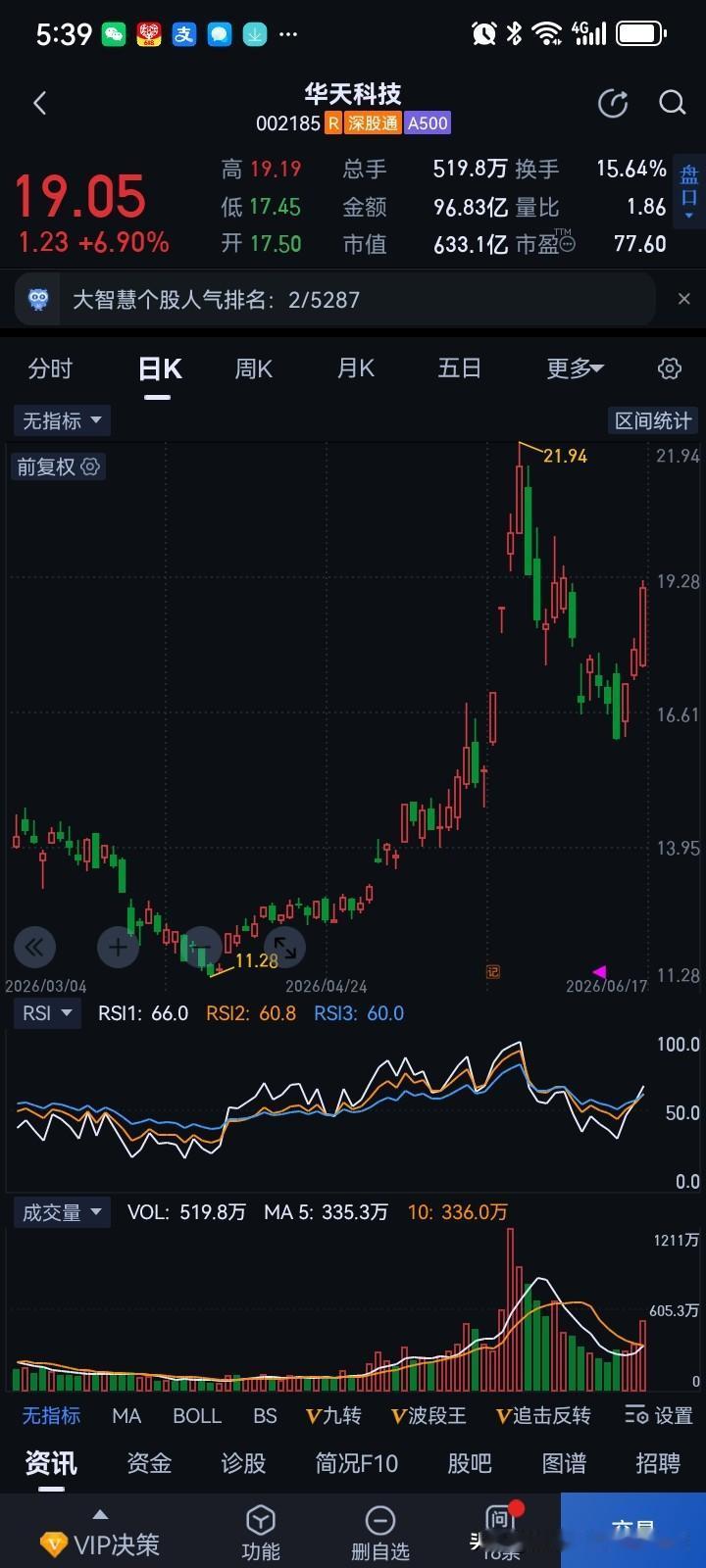706x1568 pixels.
Task: Zoom in chart with plus button
Action: pyautogui.click(x=119, y=947)
